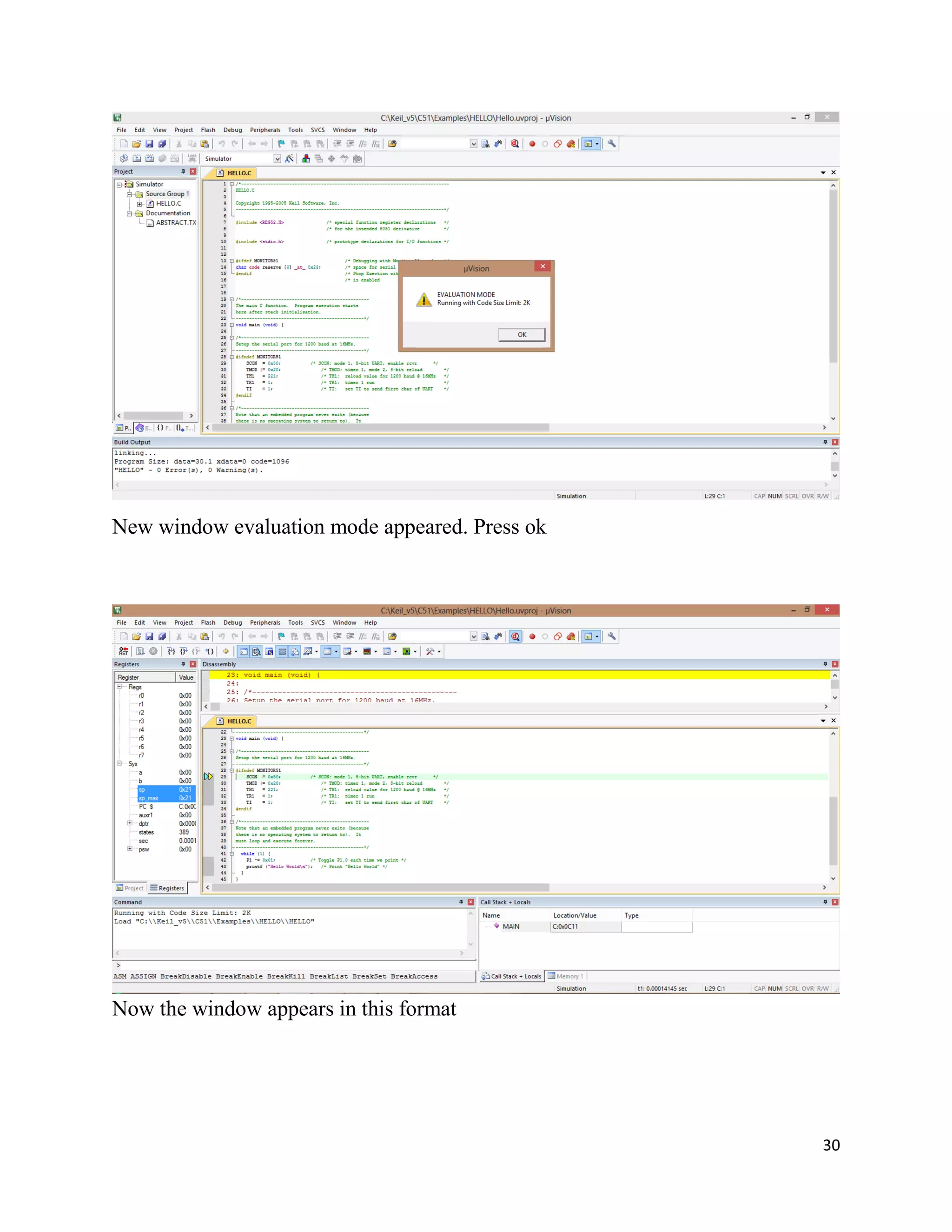Click the Build target icon in the upper window
Image resolution: width=952 pixels, height=1232 pixels.
(x=137, y=159)
